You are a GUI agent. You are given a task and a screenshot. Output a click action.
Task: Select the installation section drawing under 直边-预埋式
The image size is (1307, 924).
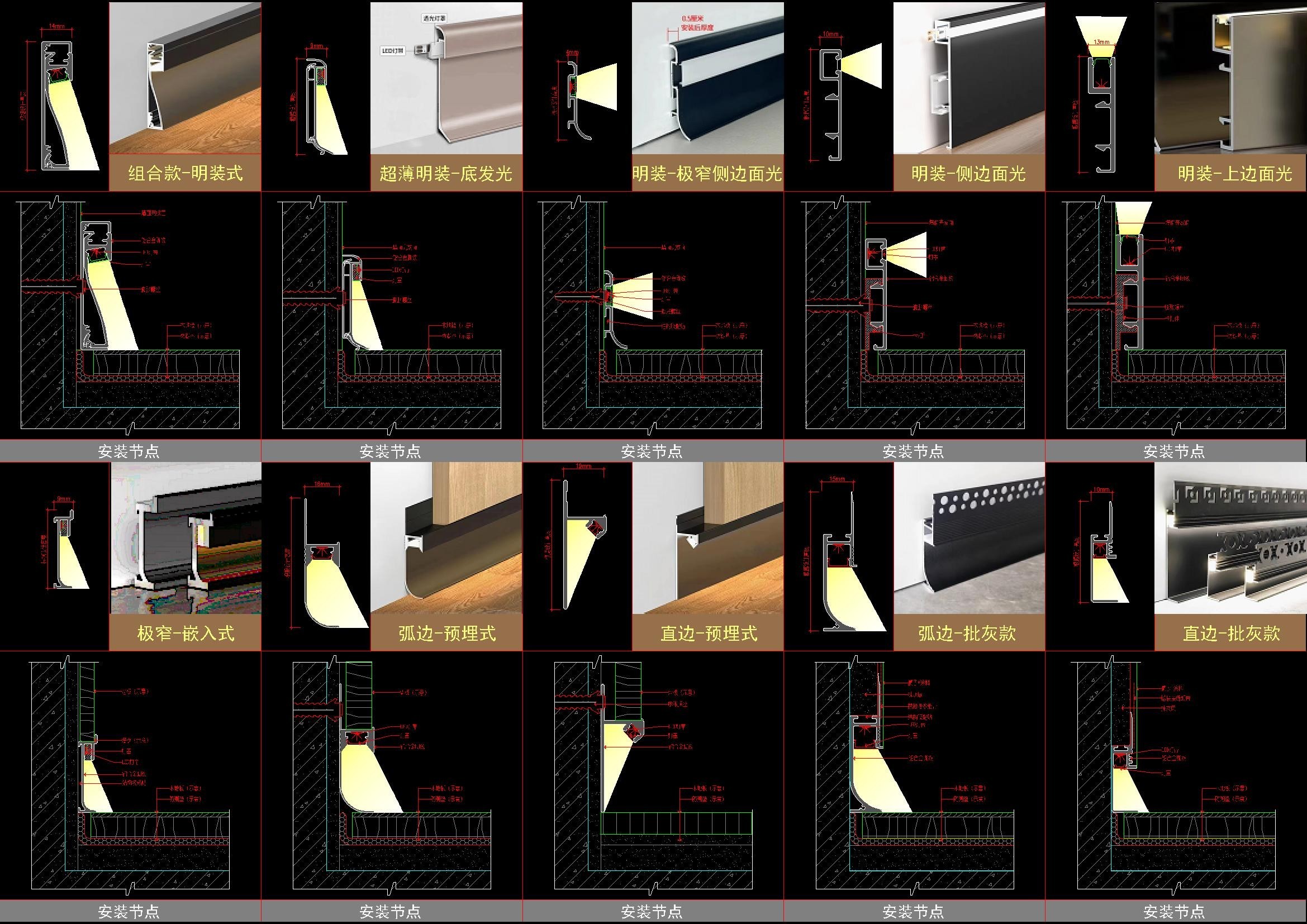click(653, 775)
